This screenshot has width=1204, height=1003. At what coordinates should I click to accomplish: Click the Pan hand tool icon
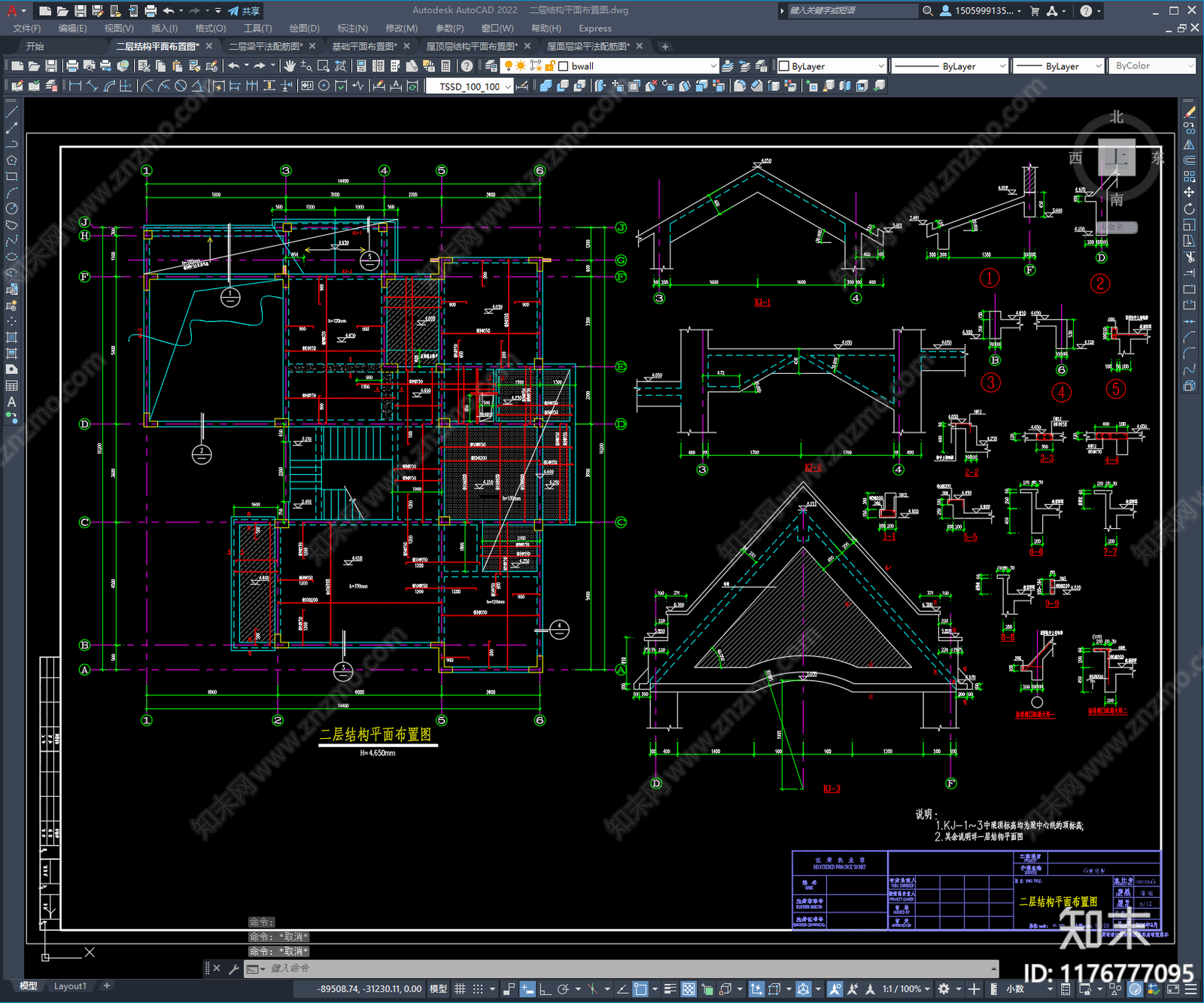[290, 66]
